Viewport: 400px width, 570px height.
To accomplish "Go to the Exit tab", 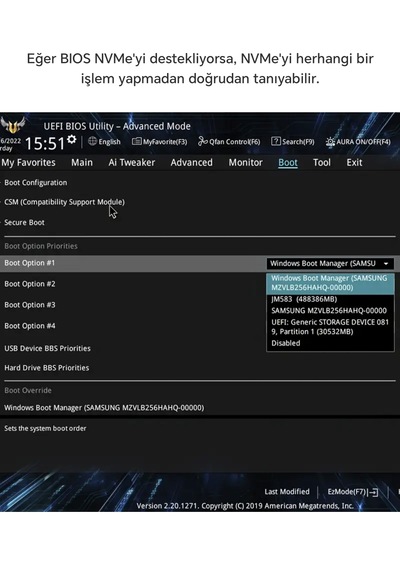I will click(354, 162).
